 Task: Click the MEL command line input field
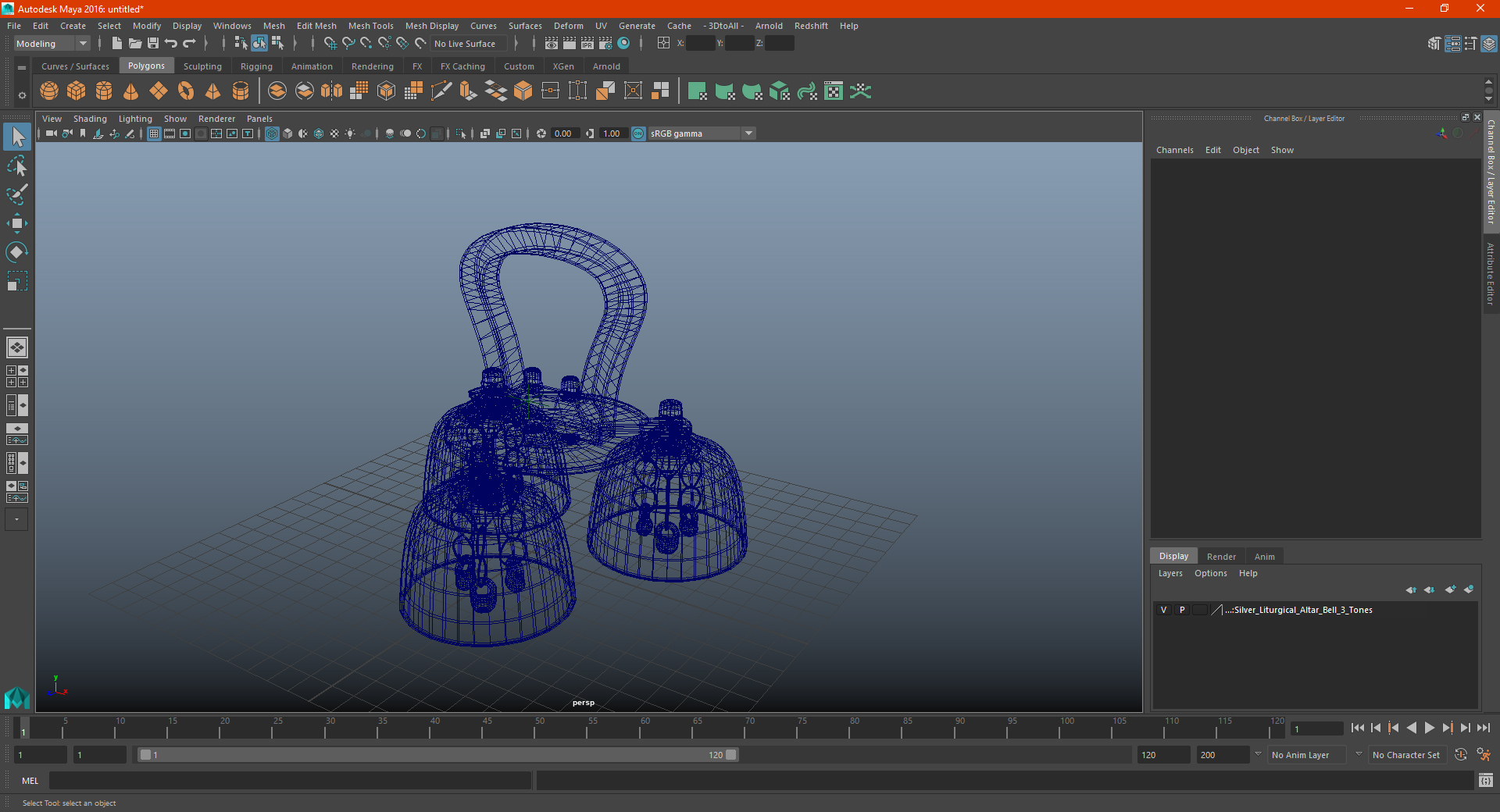pyautogui.click(x=290, y=780)
